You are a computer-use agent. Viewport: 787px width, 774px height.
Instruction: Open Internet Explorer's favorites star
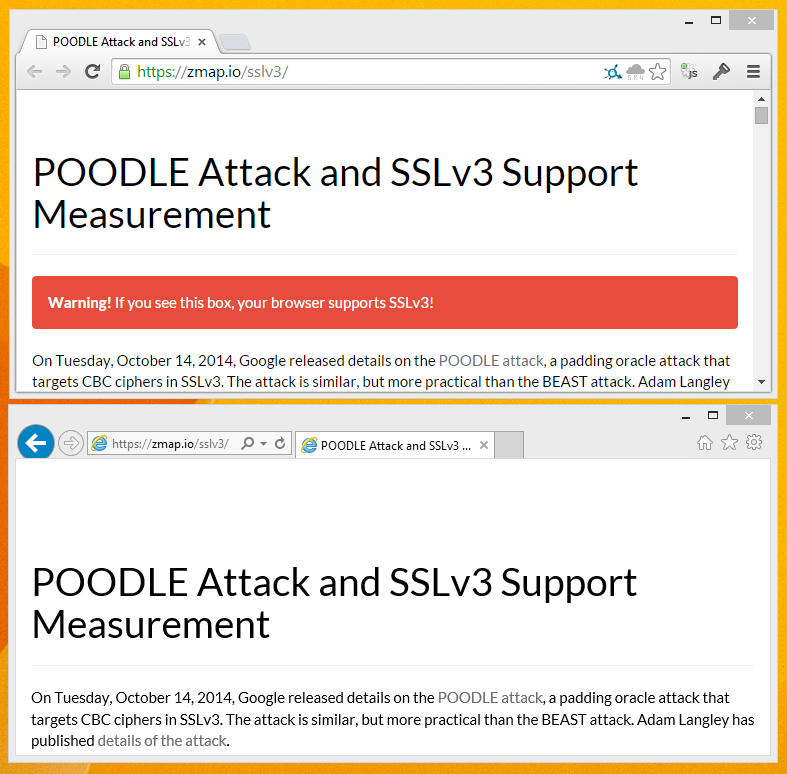729,442
